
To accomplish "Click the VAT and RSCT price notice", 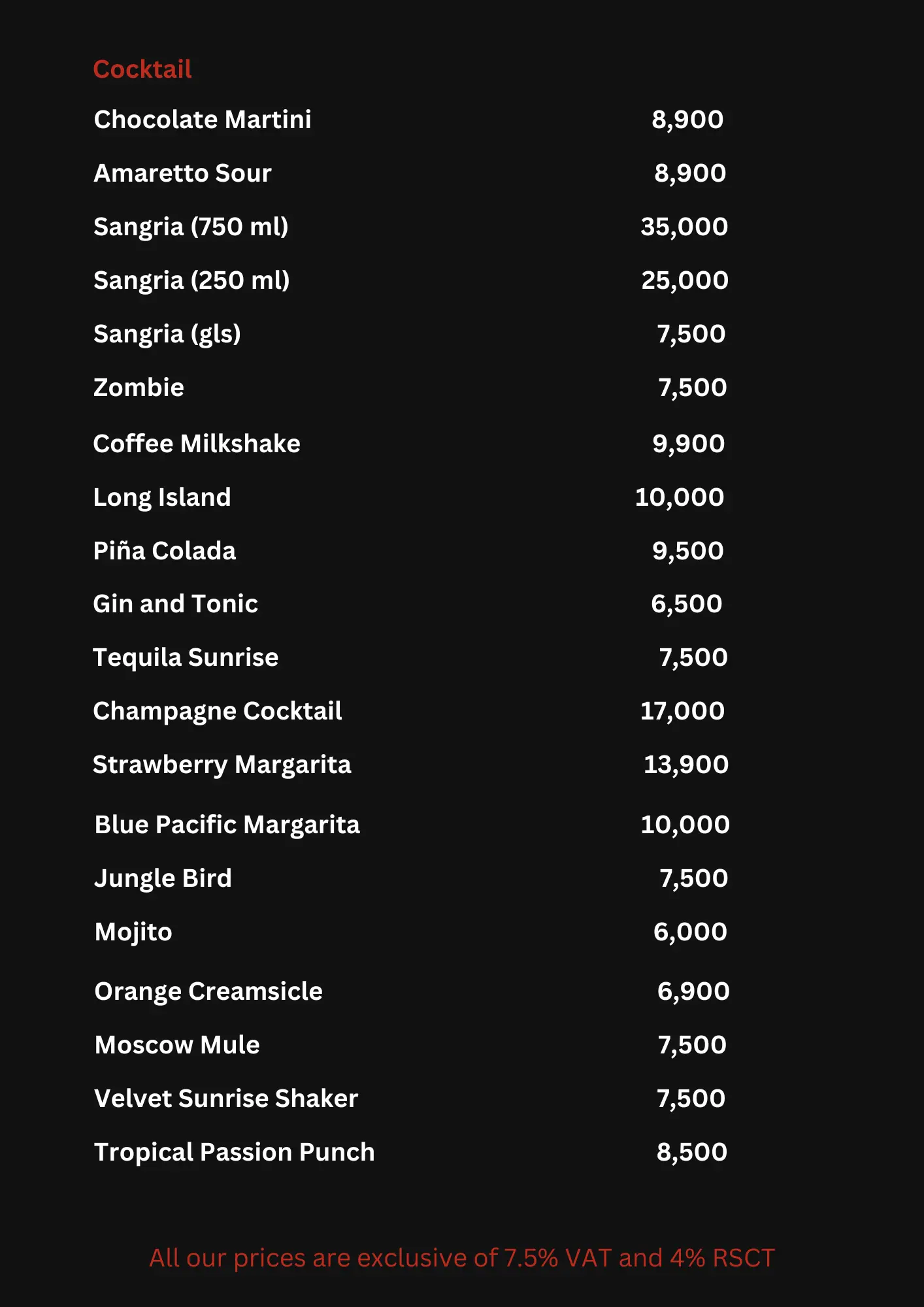I will pos(462,1258).
